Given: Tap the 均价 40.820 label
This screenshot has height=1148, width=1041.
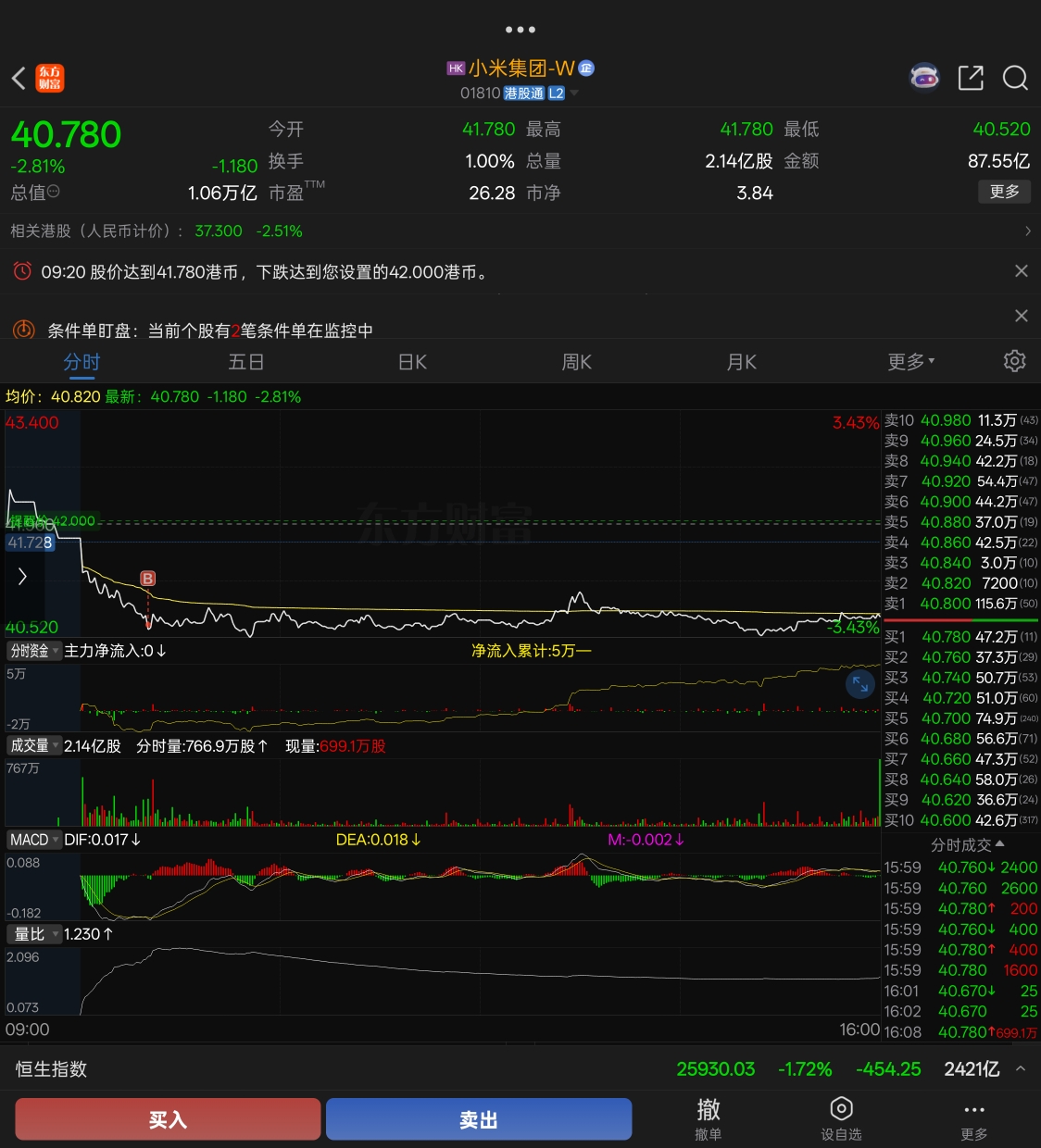Looking at the screenshot, I should pyautogui.click(x=53, y=397).
